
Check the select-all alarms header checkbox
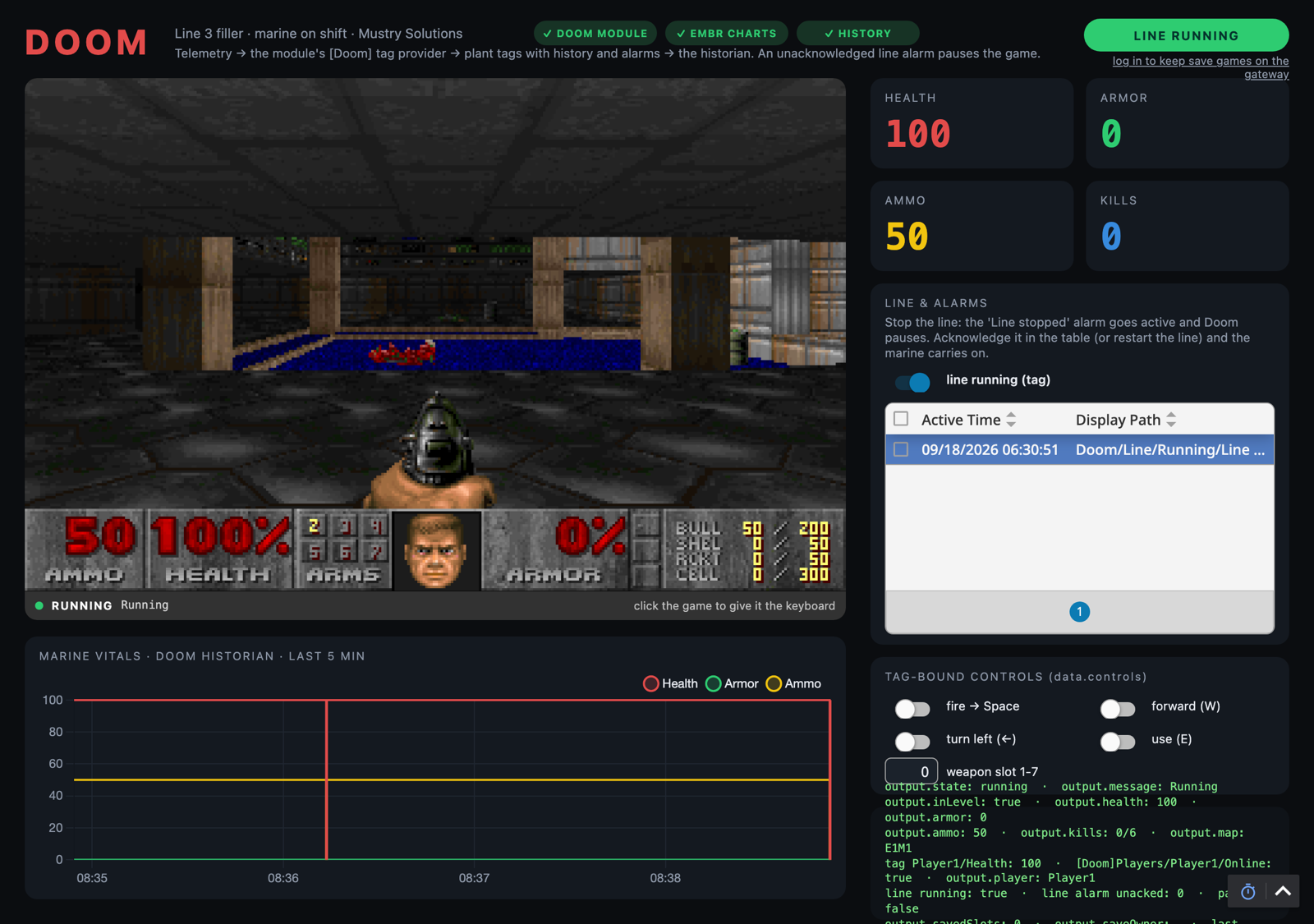[x=901, y=419]
